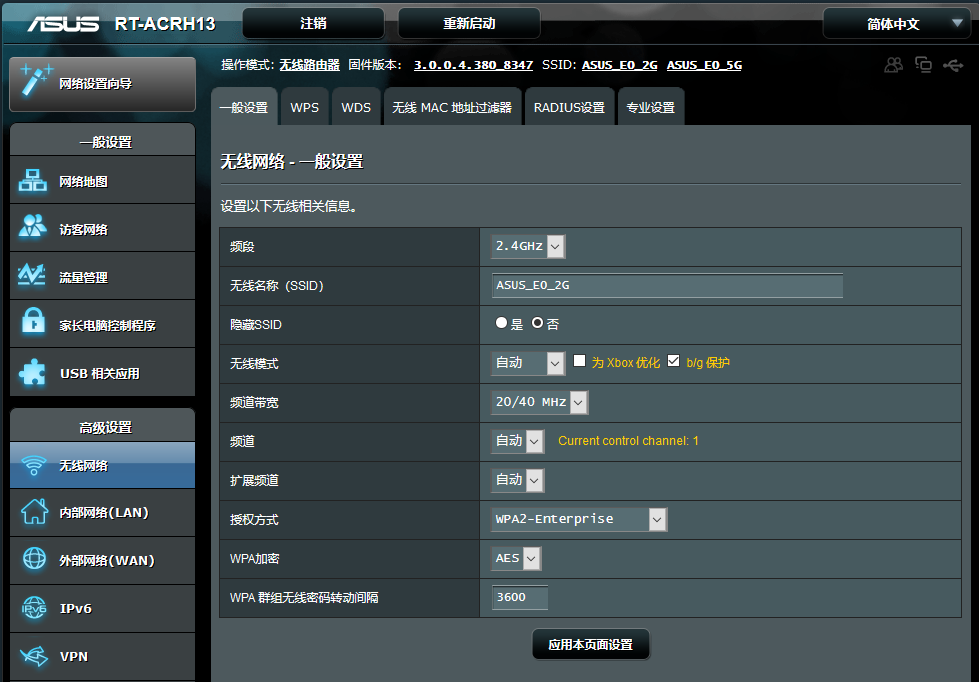Open the 频道带宽 20/40 MHz dropdown
979x682 pixels.
[x=539, y=402]
